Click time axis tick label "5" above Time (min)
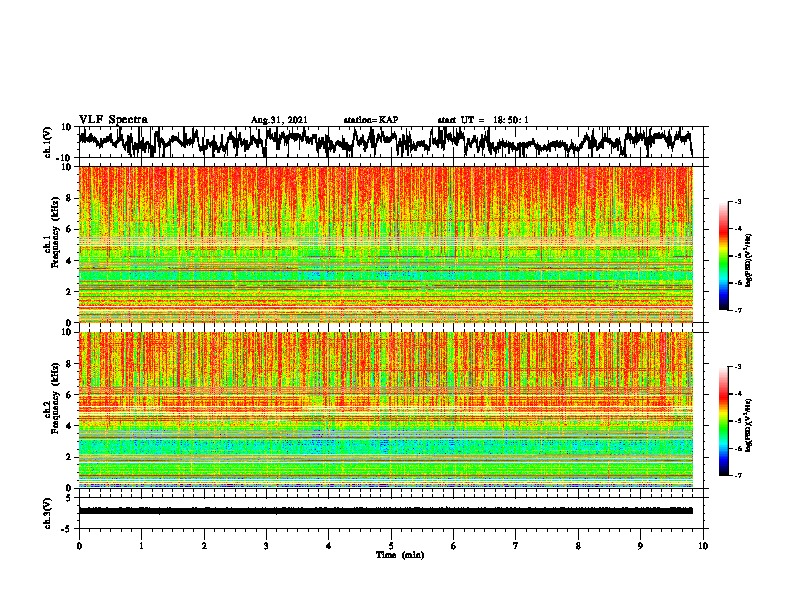 [x=391, y=546]
